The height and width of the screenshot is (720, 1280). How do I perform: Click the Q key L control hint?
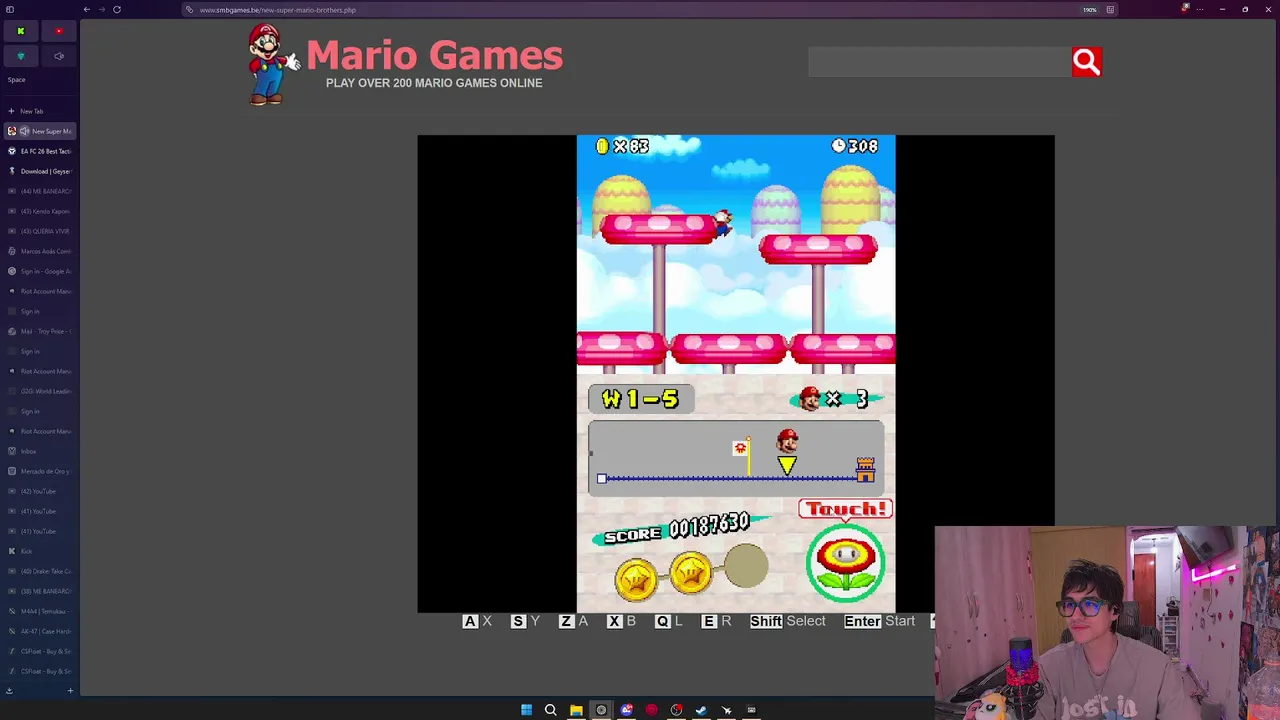click(x=669, y=621)
